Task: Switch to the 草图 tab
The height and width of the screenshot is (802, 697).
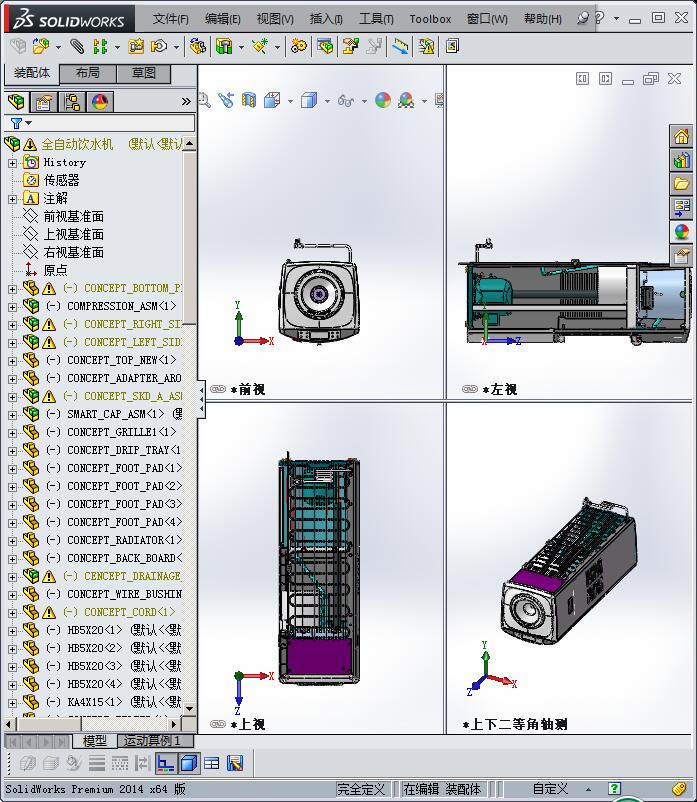Action: pos(144,73)
